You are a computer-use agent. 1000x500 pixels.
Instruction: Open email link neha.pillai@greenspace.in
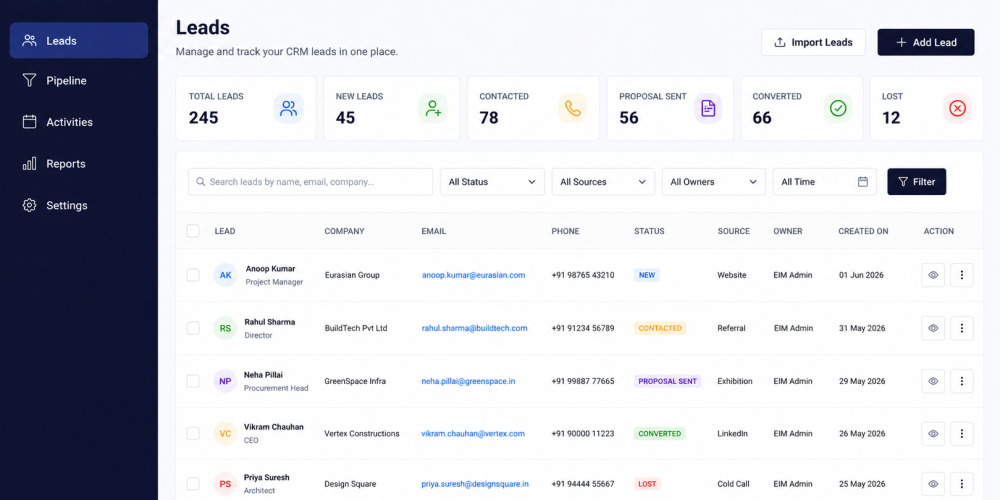pos(468,381)
